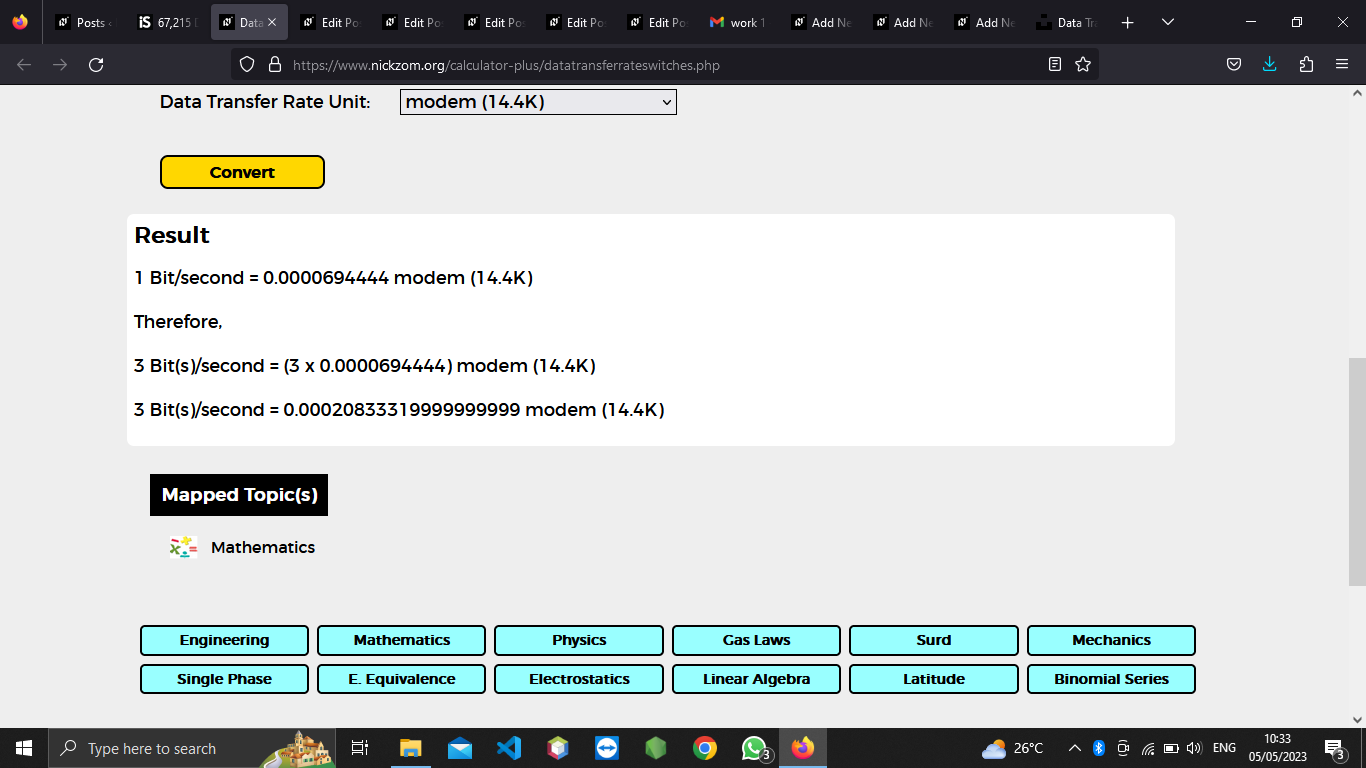Open the Mechanics topic button
Image resolution: width=1366 pixels, height=768 pixels.
click(x=1112, y=640)
